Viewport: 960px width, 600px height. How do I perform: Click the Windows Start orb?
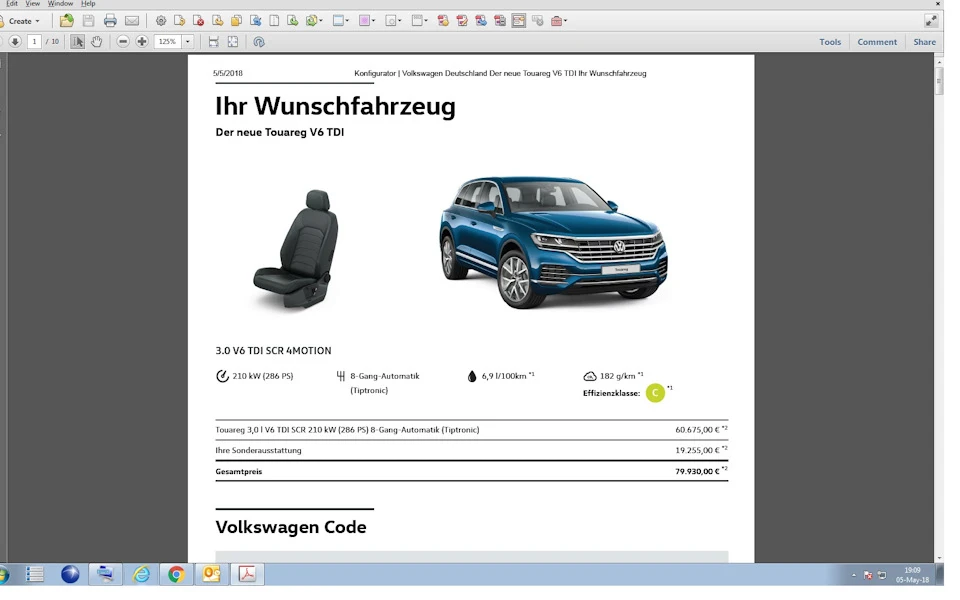pos(4,574)
